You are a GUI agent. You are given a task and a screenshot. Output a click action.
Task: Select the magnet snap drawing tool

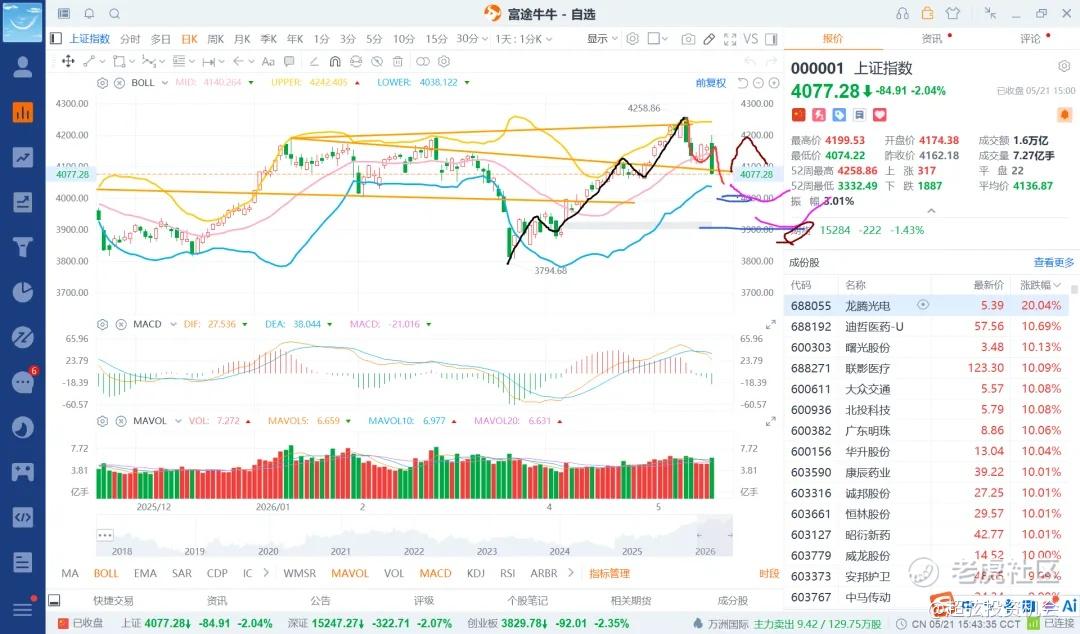335,61
